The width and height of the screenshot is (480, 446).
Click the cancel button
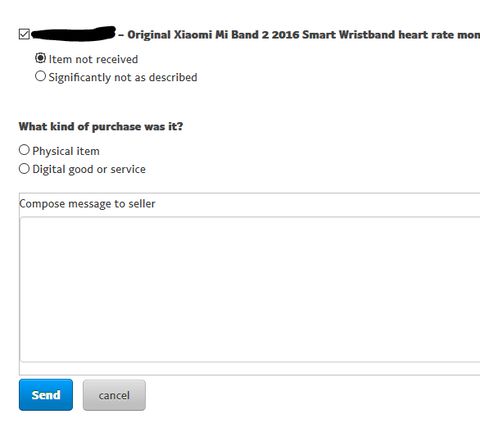(114, 395)
